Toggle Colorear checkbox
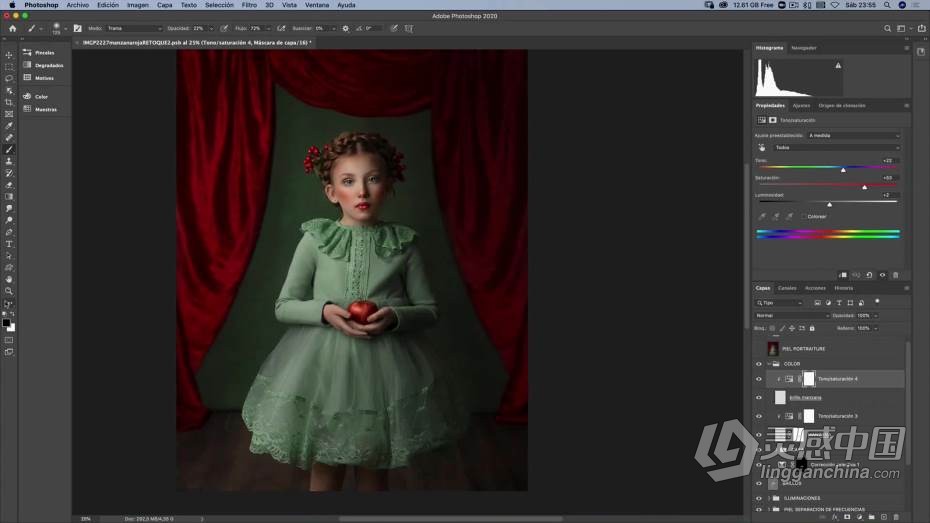930x523 pixels. point(804,216)
